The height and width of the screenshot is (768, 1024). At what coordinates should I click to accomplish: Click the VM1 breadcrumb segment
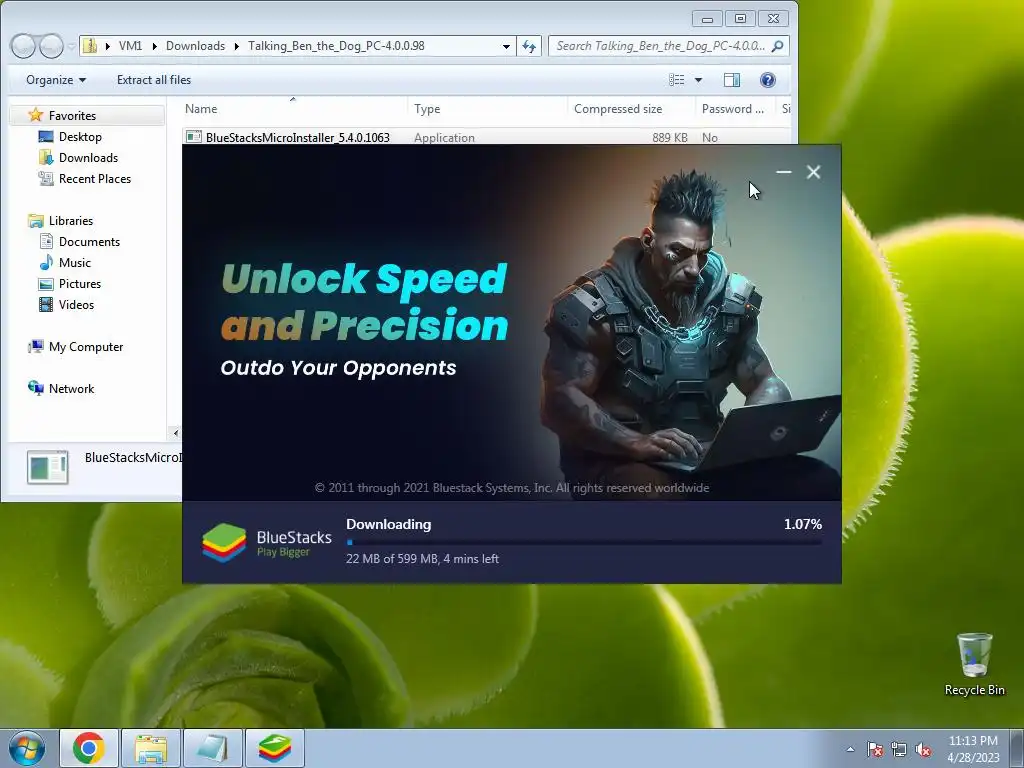point(131,46)
